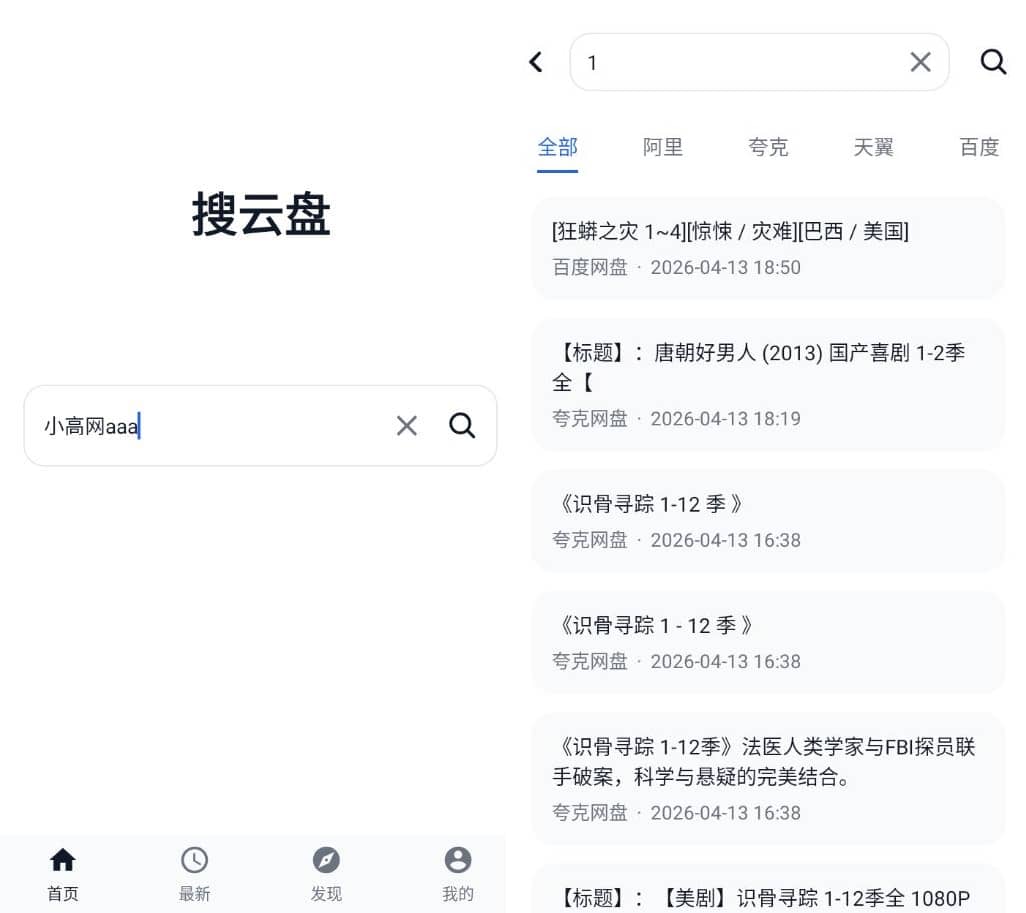Switch to the 阿里 tab

[663, 147]
